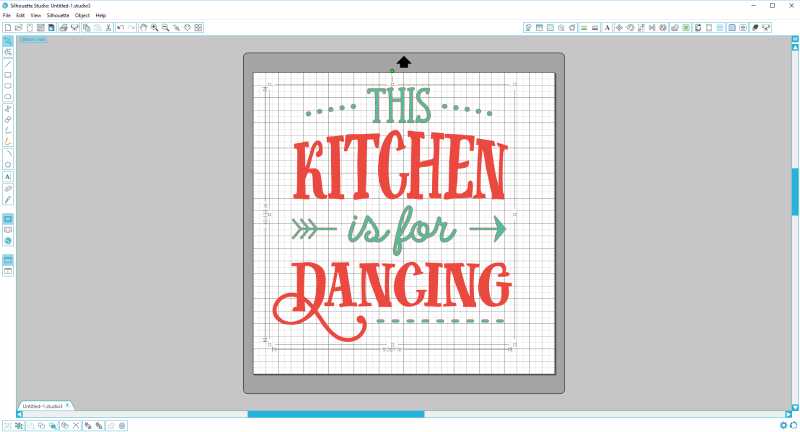Click the DESIGN VIEW label

coord(33,39)
